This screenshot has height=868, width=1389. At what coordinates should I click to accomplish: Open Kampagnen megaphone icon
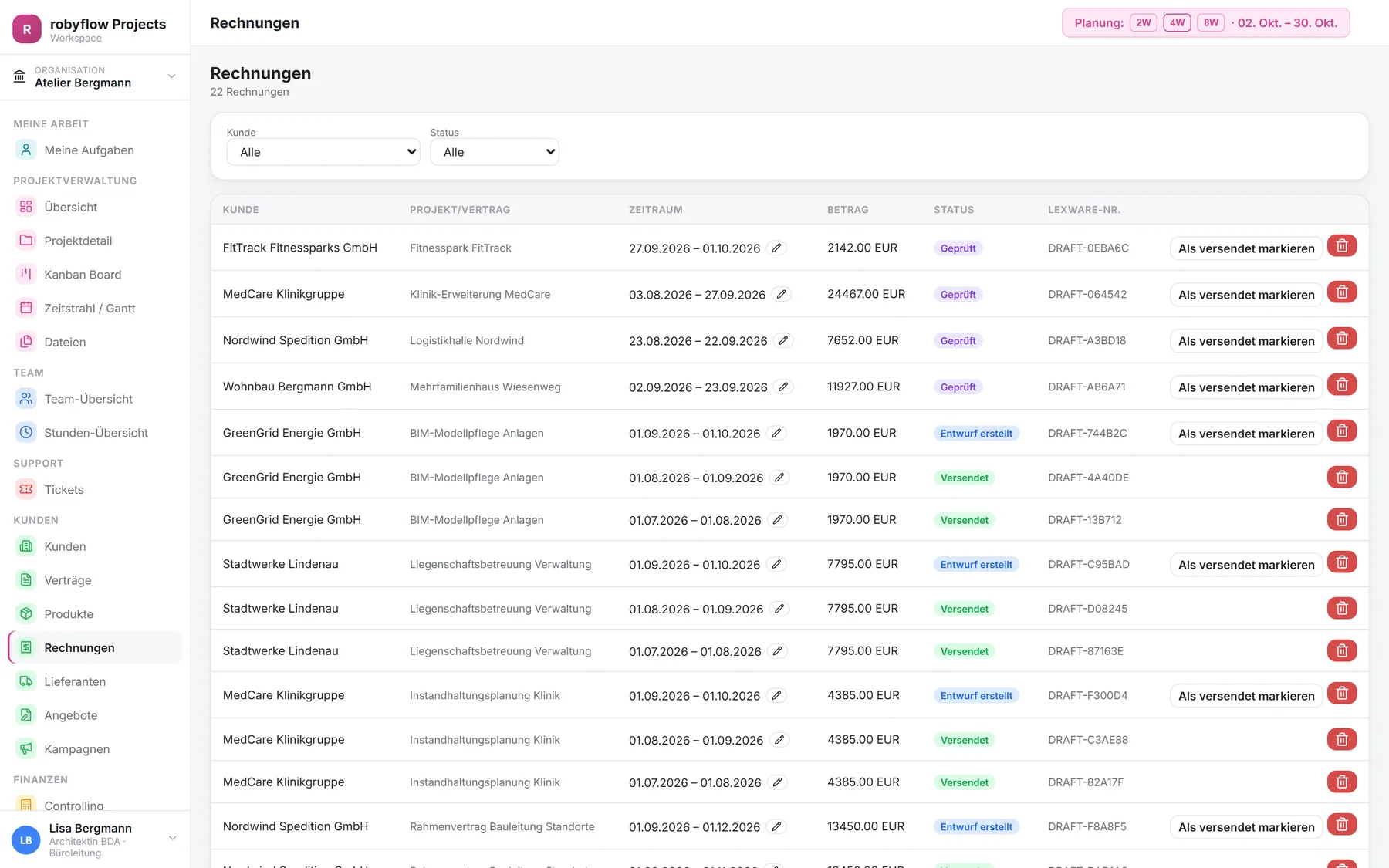[x=26, y=749]
